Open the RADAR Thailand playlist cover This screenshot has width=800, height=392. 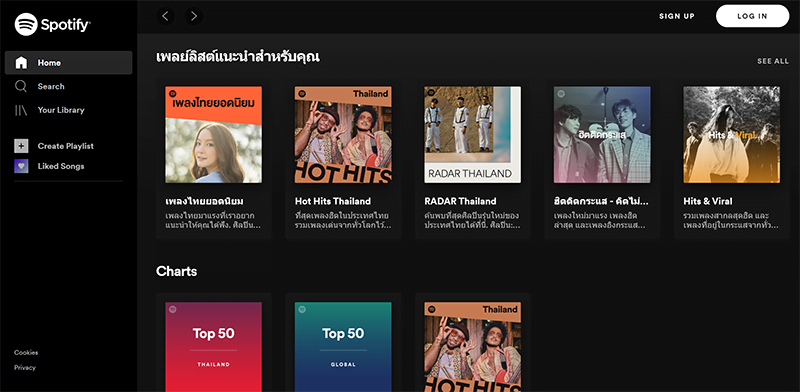(x=472, y=134)
